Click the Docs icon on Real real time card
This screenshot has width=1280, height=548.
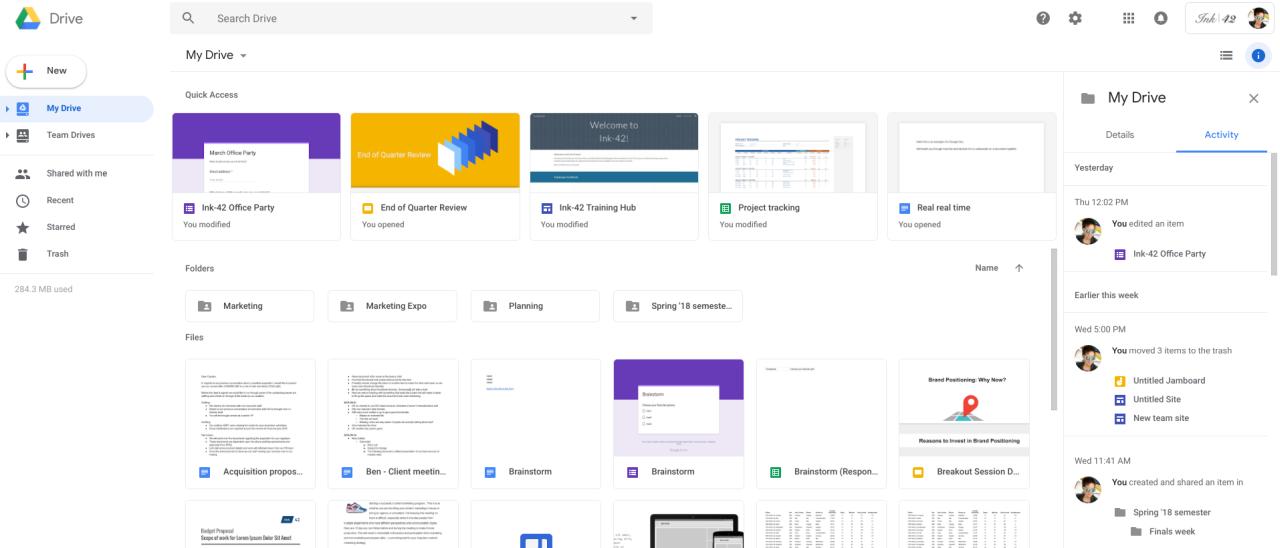(x=904, y=208)
